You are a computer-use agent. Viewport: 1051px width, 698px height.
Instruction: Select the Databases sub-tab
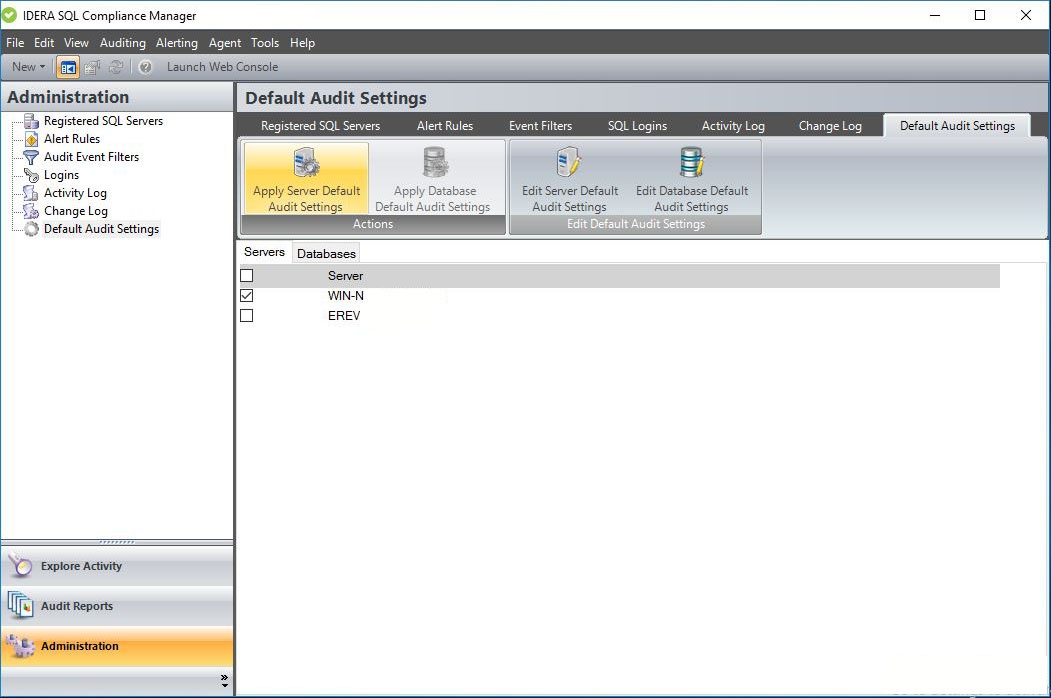pos(326,253)
